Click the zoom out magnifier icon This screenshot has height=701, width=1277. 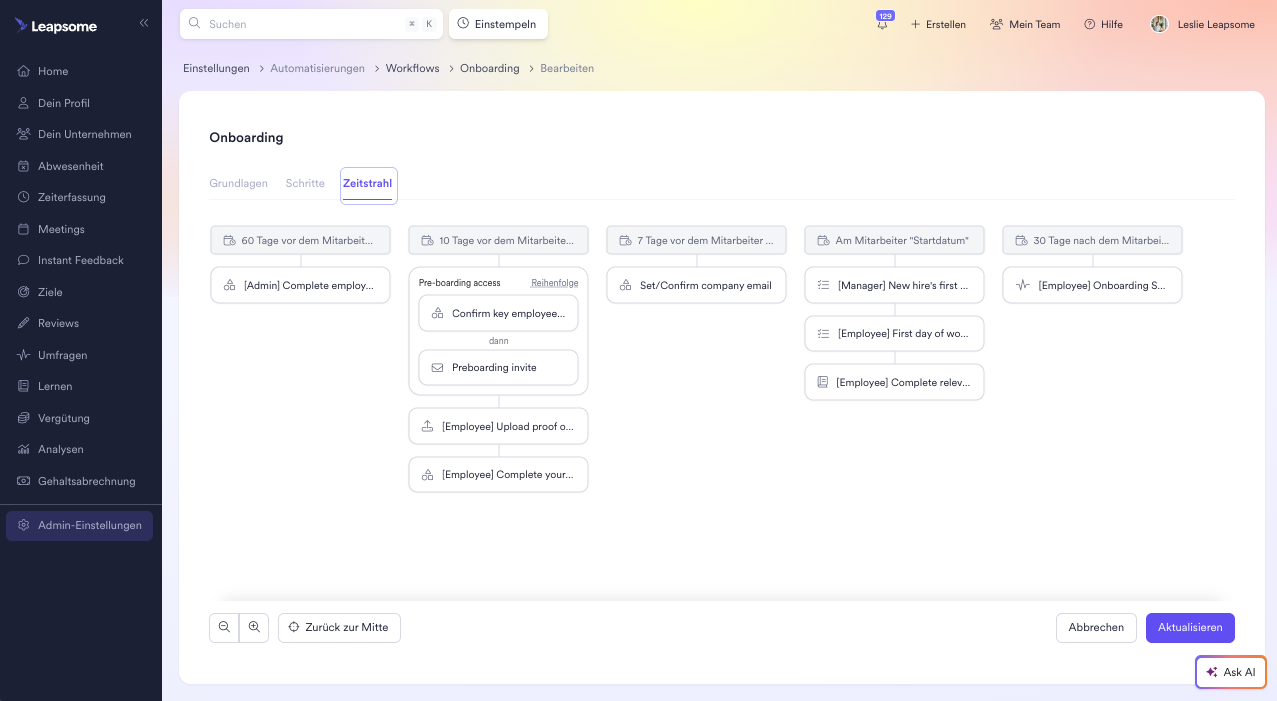click(x=224, y=627)
